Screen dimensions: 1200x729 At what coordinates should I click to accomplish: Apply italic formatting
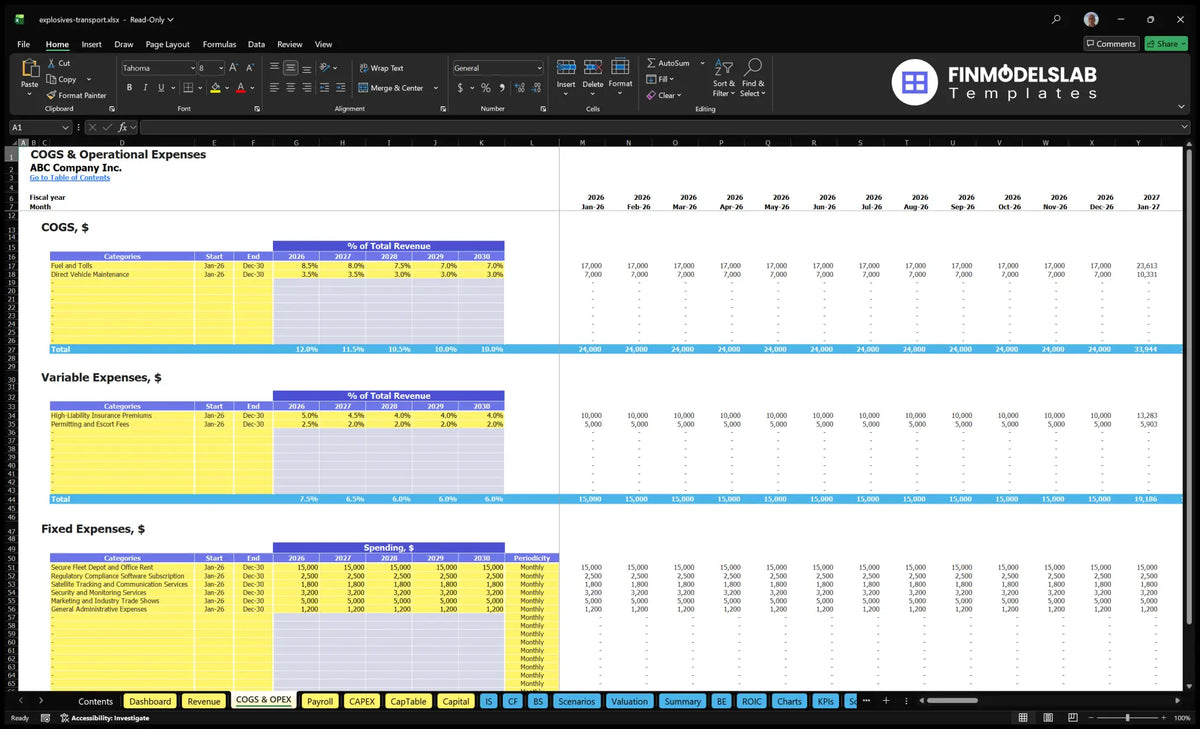[144, 88]
